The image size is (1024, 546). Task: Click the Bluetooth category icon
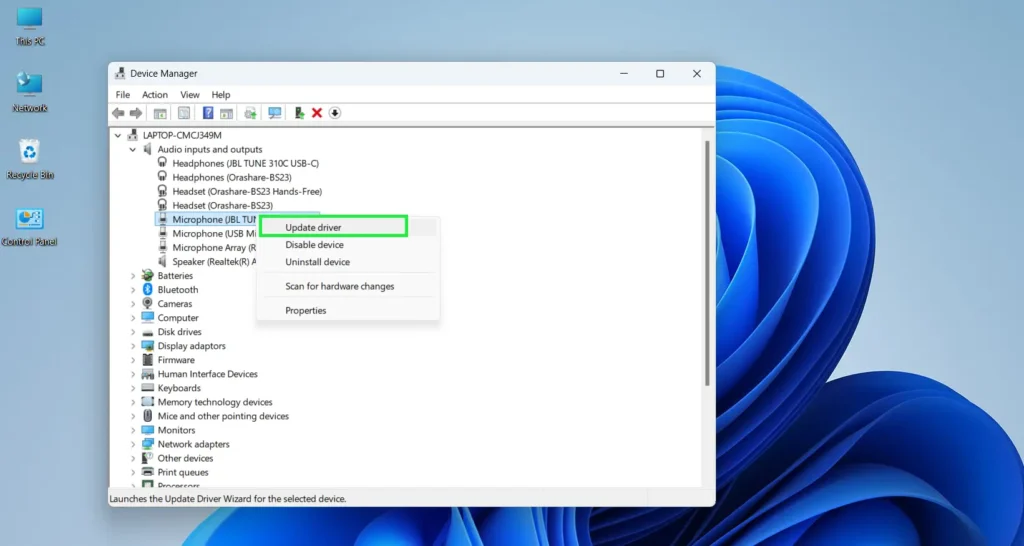click(x=148, y=289)
